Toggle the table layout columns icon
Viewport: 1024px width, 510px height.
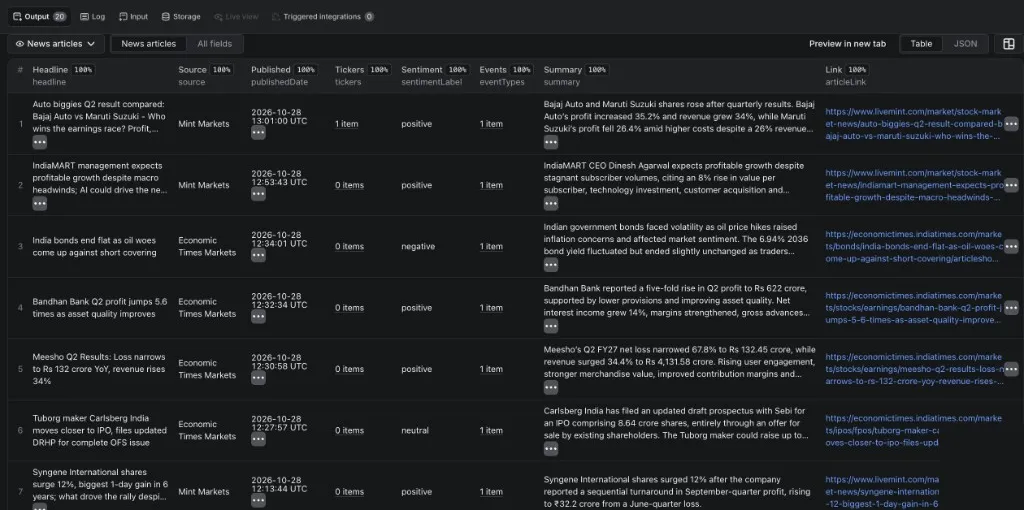1008,44
